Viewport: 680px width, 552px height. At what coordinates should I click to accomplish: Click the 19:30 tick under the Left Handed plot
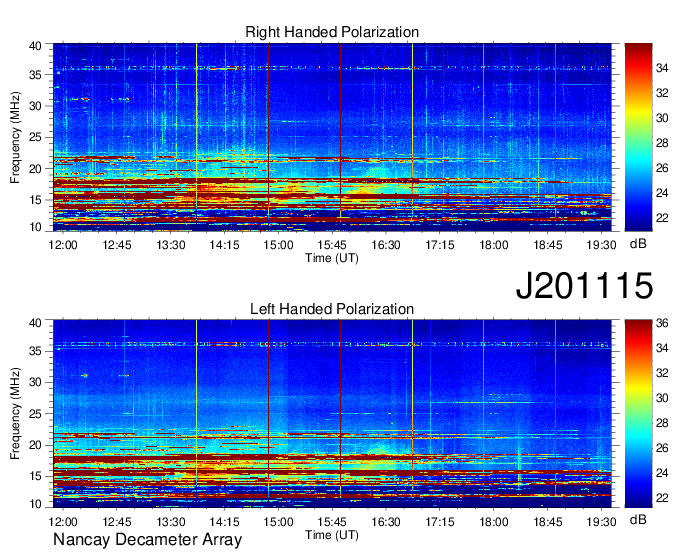[601, 522]
